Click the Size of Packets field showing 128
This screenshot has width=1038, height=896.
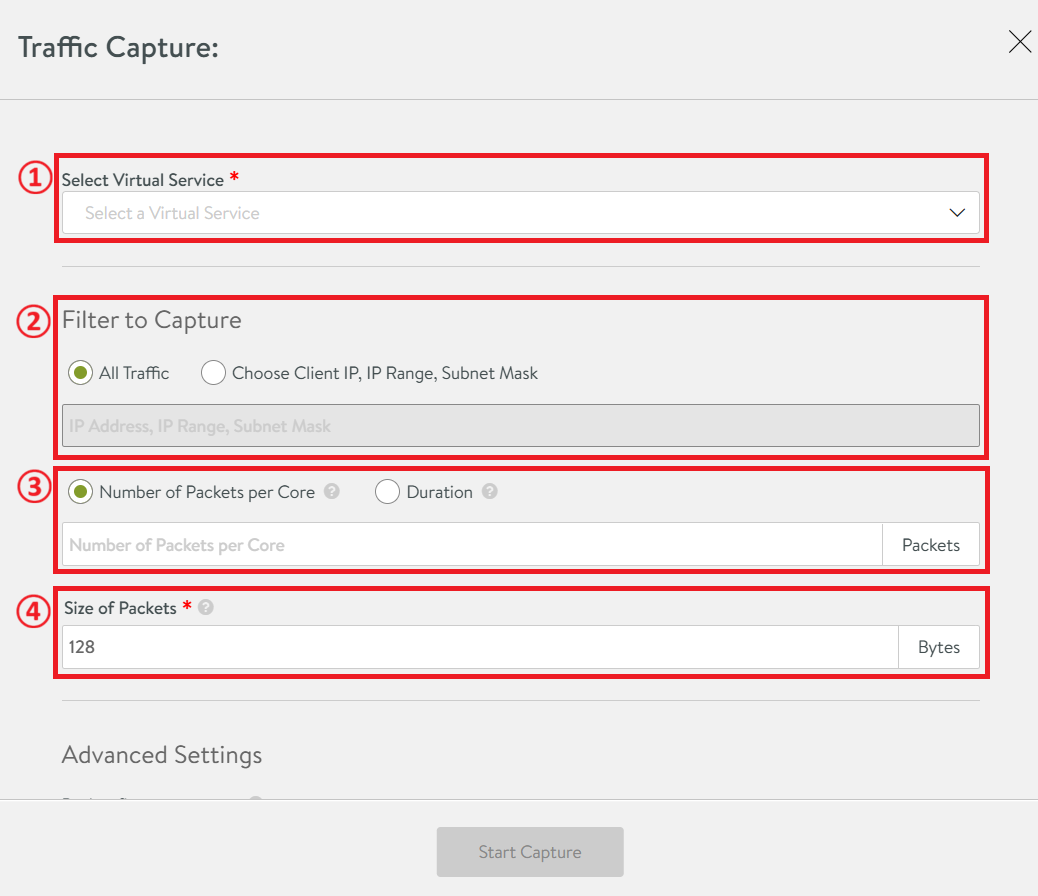point(480,647)
